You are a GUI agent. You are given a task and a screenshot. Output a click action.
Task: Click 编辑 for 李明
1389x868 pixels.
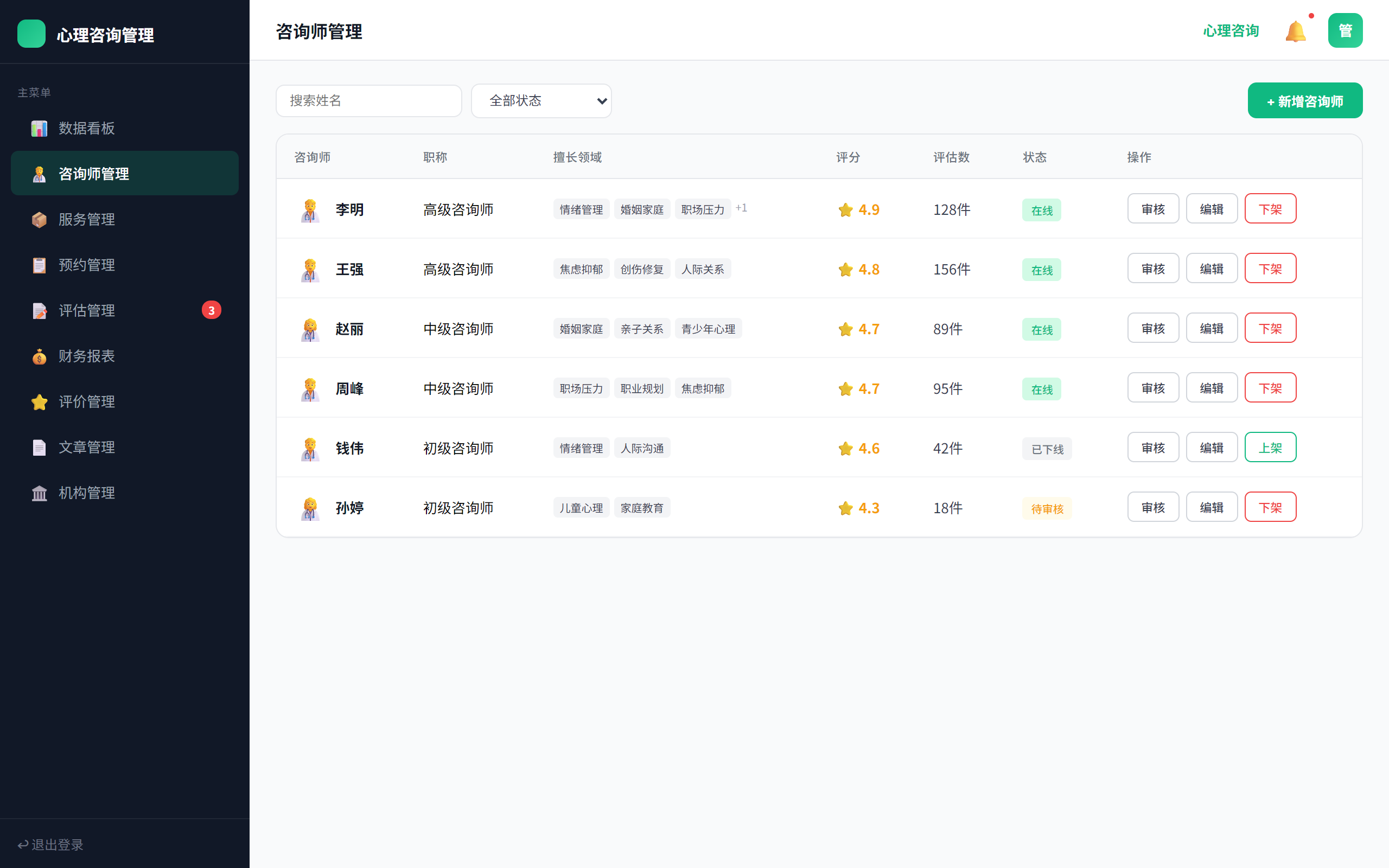(1211, 209)
